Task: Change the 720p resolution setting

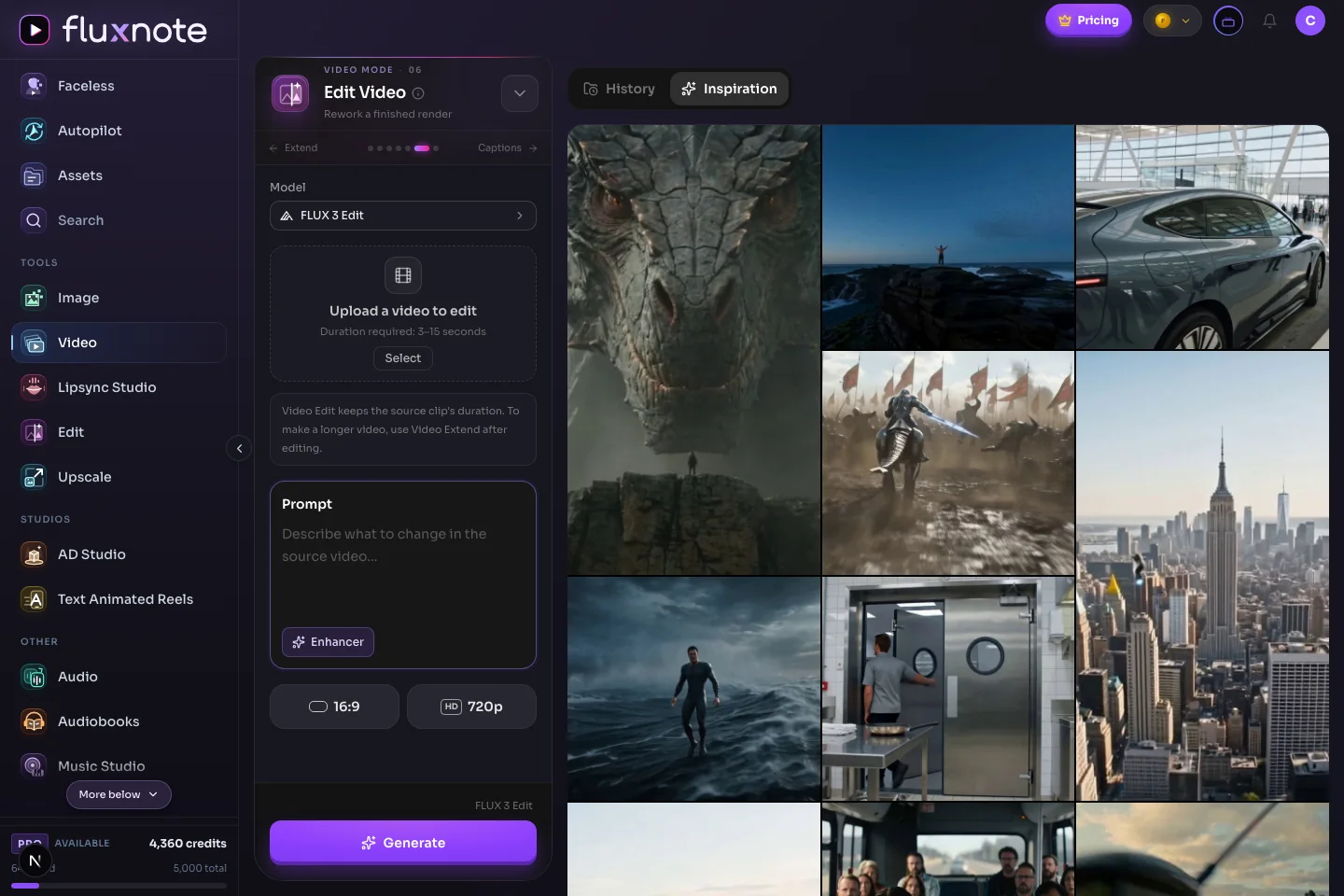Action: click(x=471, y=707)
